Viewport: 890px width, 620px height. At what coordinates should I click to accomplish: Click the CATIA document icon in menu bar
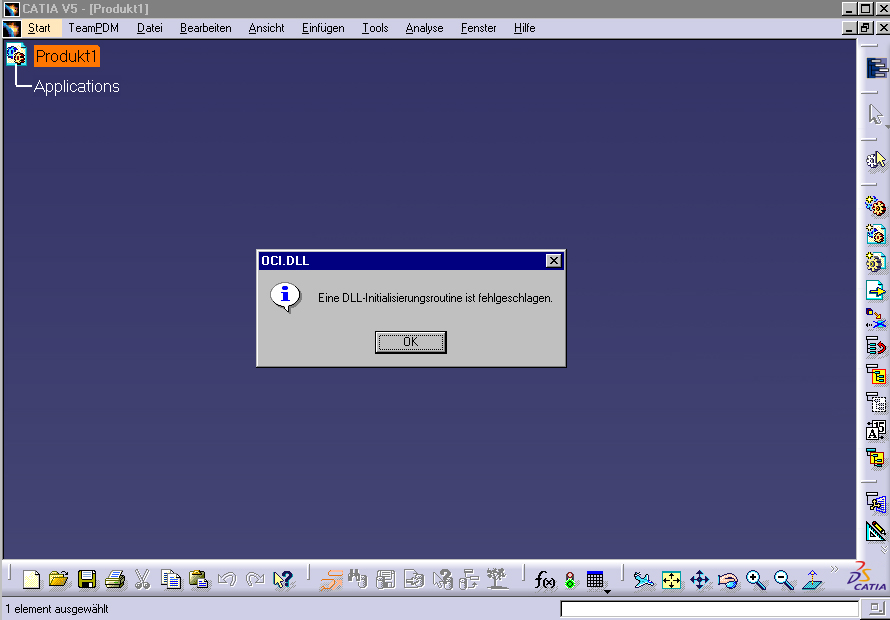pyautogui.click(x=12, y=28)
